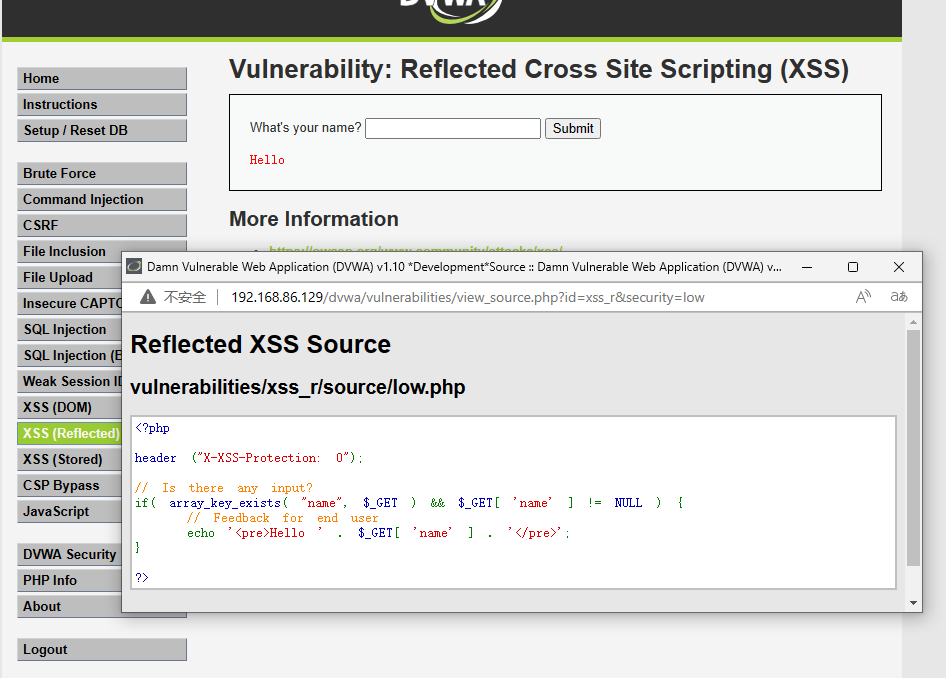The height and width of the screenshot is (678, 946).
Task: Click the Logout button
Action: [x=102, y=650]
